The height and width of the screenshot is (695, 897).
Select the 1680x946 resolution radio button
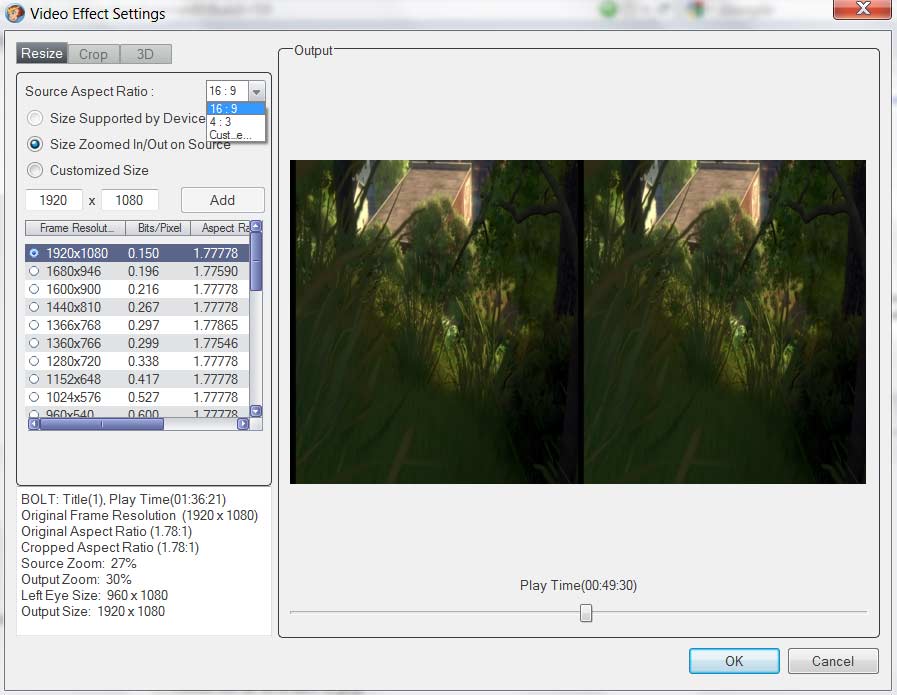point(34,271)
